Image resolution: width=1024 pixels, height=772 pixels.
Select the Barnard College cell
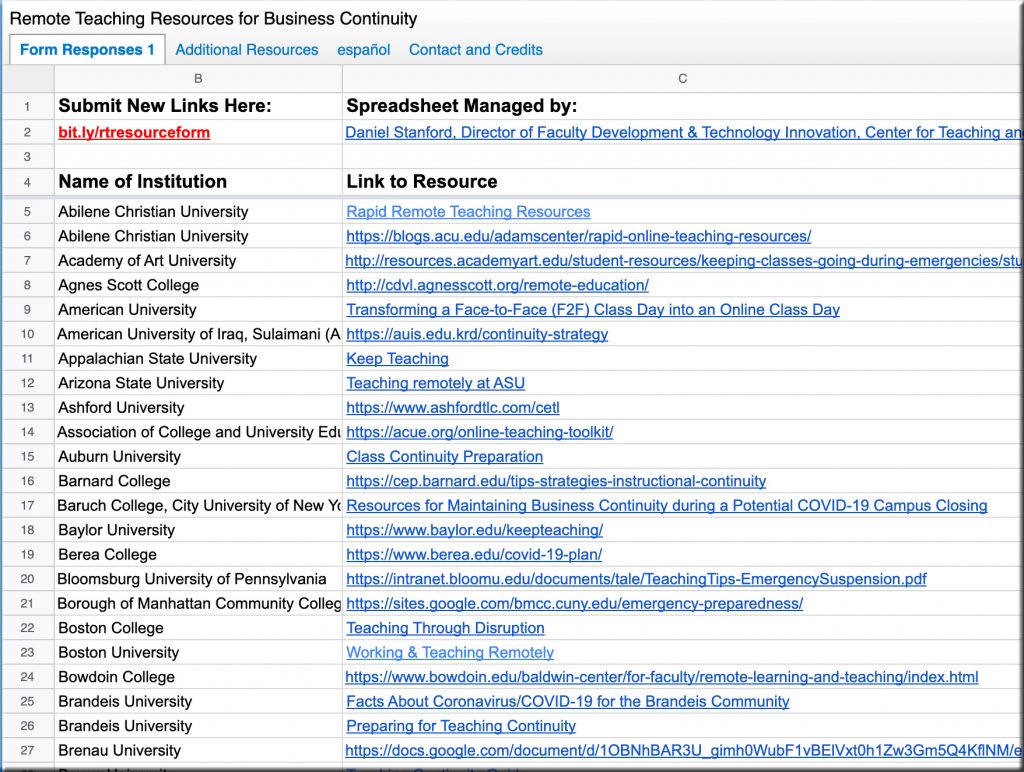[198, 481]
